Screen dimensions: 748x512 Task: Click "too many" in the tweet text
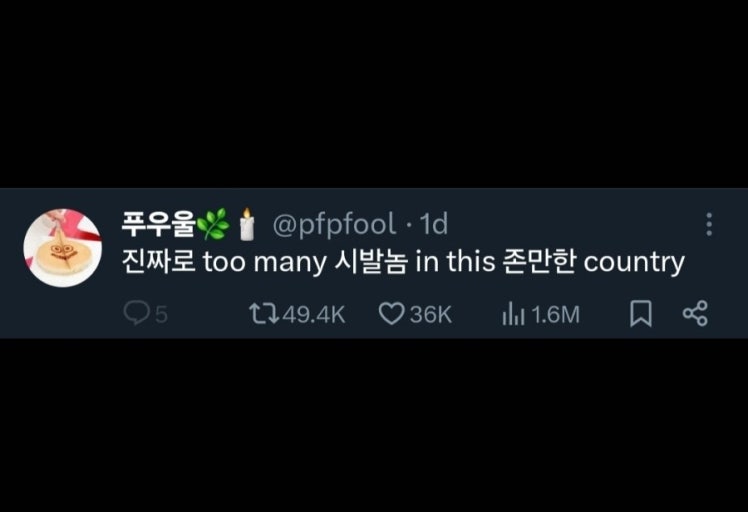(265, 262)
